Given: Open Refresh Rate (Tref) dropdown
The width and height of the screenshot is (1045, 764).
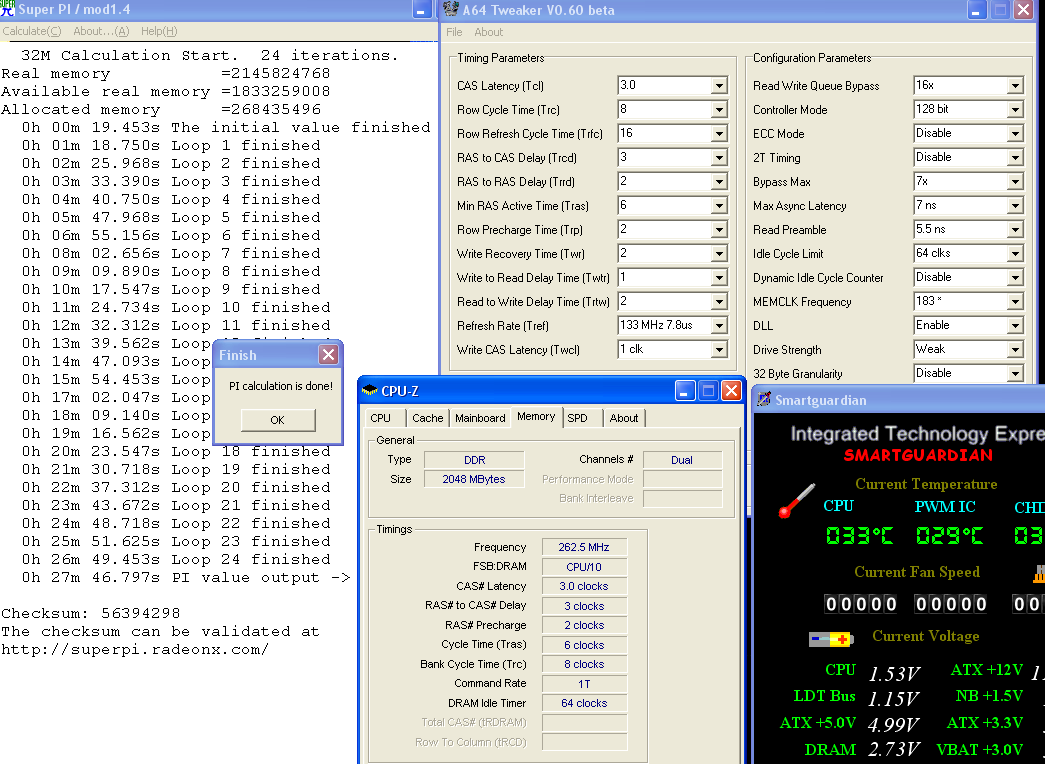Looking at the screenshot, I should coord(719,326).
